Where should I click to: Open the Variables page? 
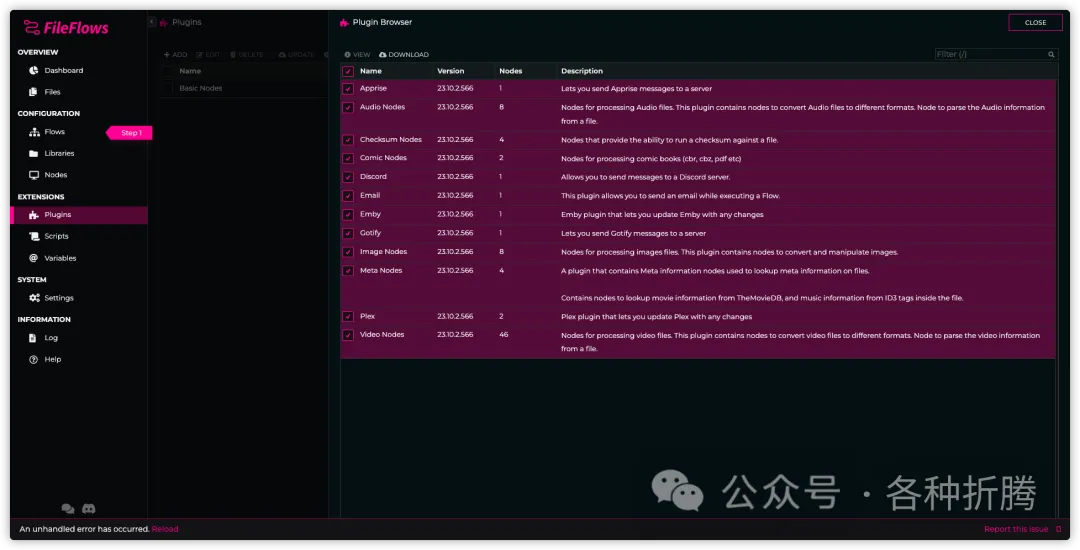pyautogui.click(x=60, y=258)
